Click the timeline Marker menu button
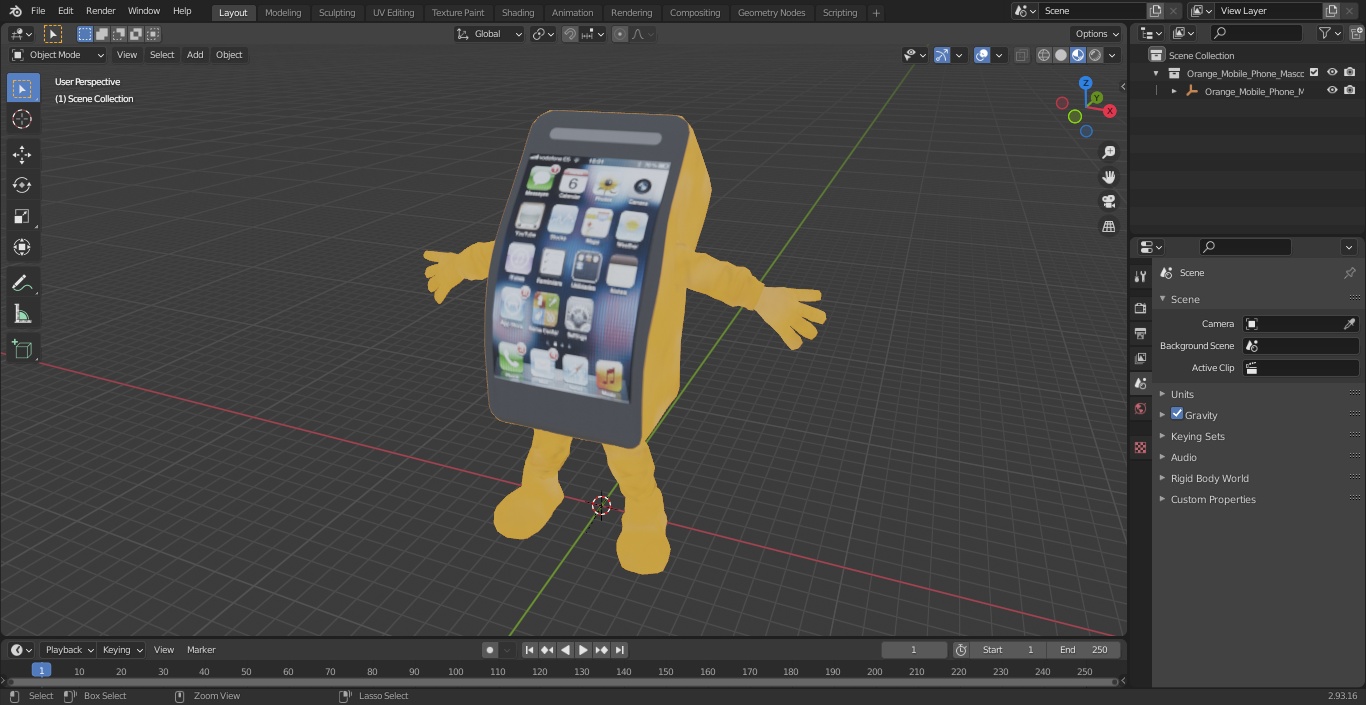This screenshot has height=705, width=1366. [201, 650]
